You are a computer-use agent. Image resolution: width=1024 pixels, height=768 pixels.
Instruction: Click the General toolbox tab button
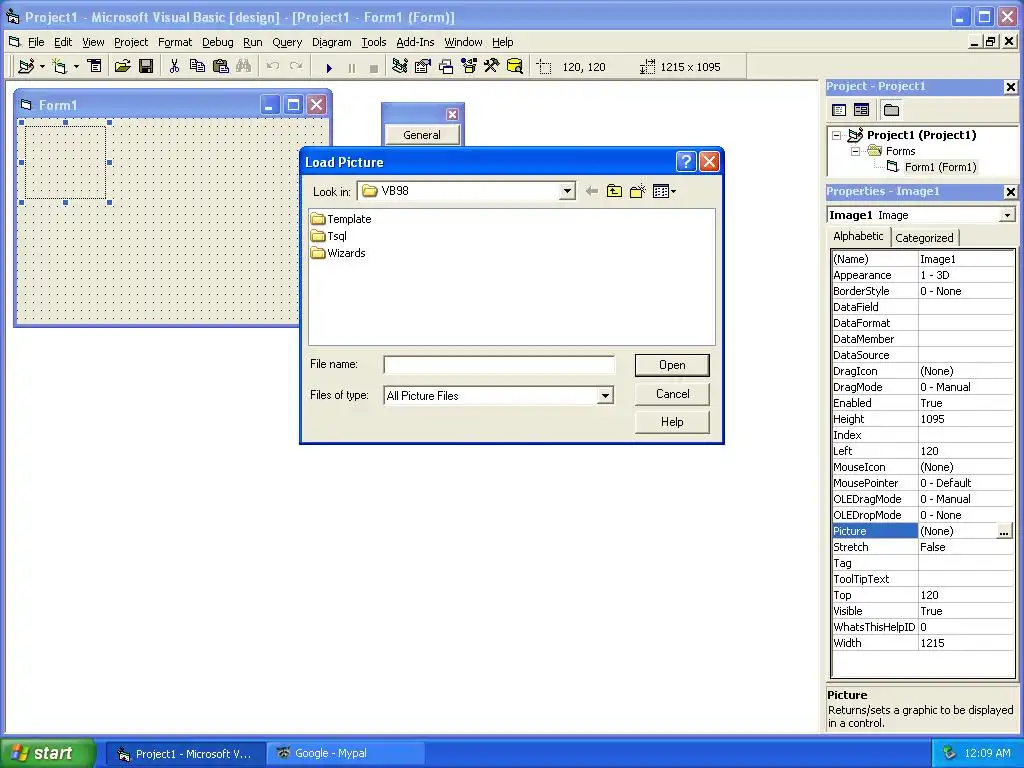(422, 135)
